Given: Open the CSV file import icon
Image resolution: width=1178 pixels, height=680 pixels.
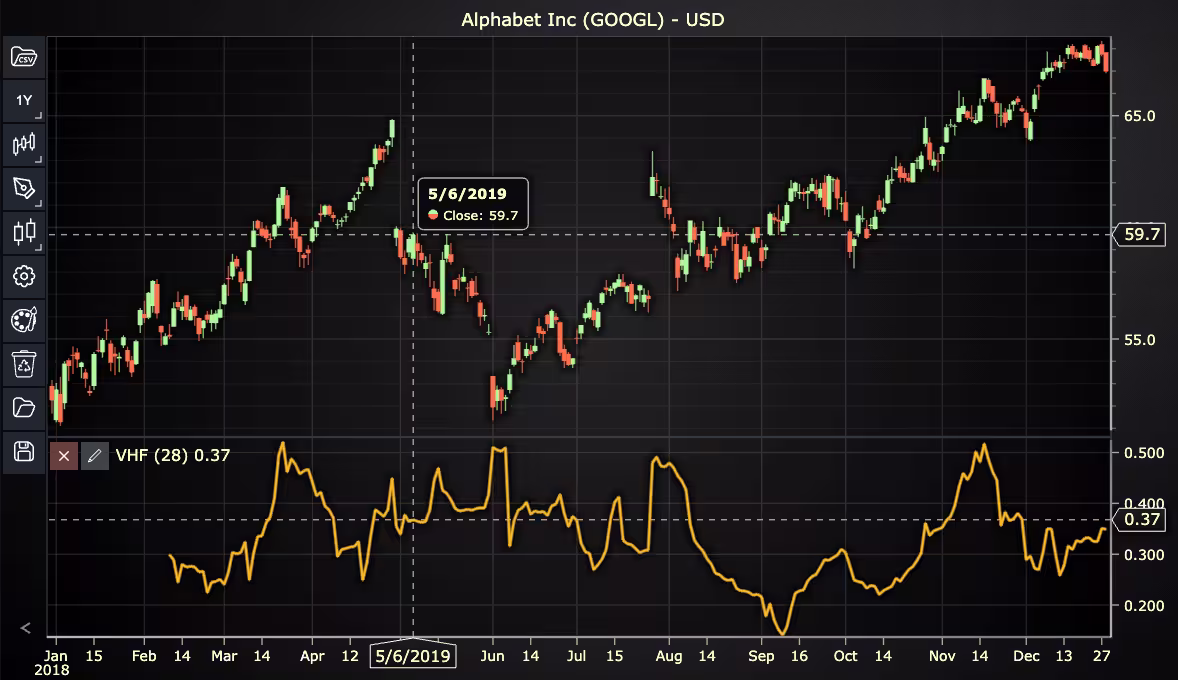Looking at the screenshot, I should pyautogui.click(x=24, y=57).
